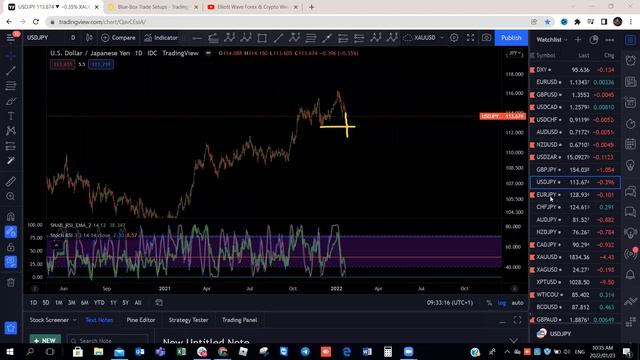Viewport: 640px width, 360px height.
Task: Toggle lock all drawing tools
Action: [x=11, y=247]
